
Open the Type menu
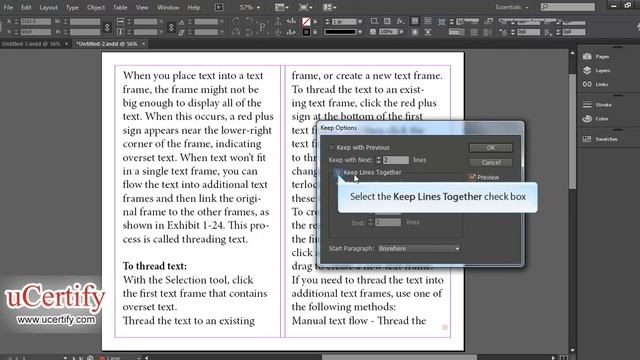coord(72,7)
